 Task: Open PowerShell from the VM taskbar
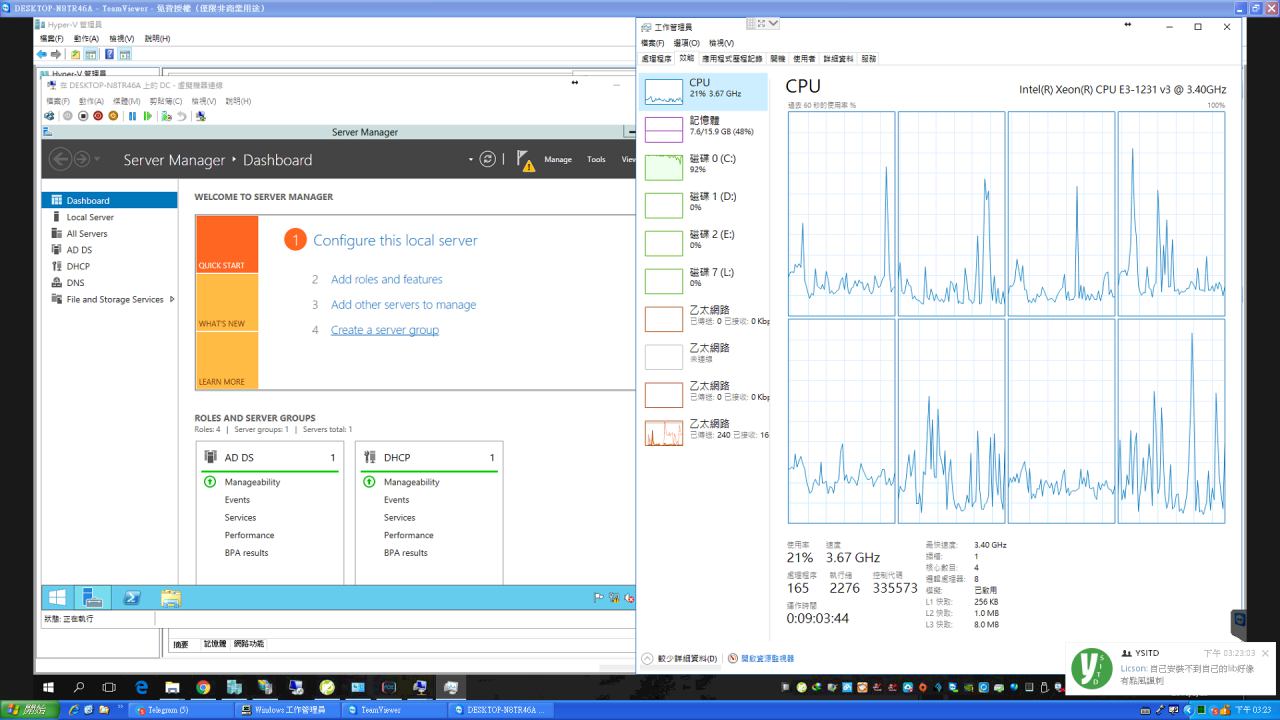132,598
